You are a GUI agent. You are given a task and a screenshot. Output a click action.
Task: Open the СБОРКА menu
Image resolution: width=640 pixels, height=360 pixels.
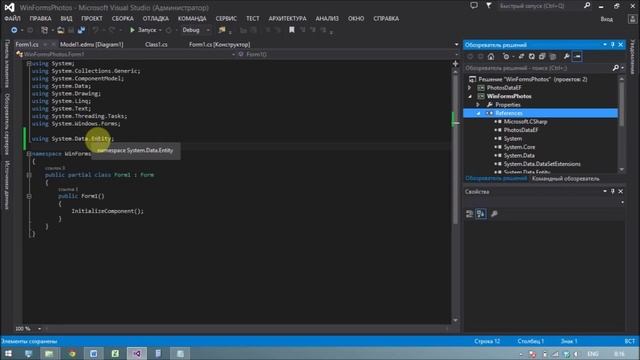(122, 18)
